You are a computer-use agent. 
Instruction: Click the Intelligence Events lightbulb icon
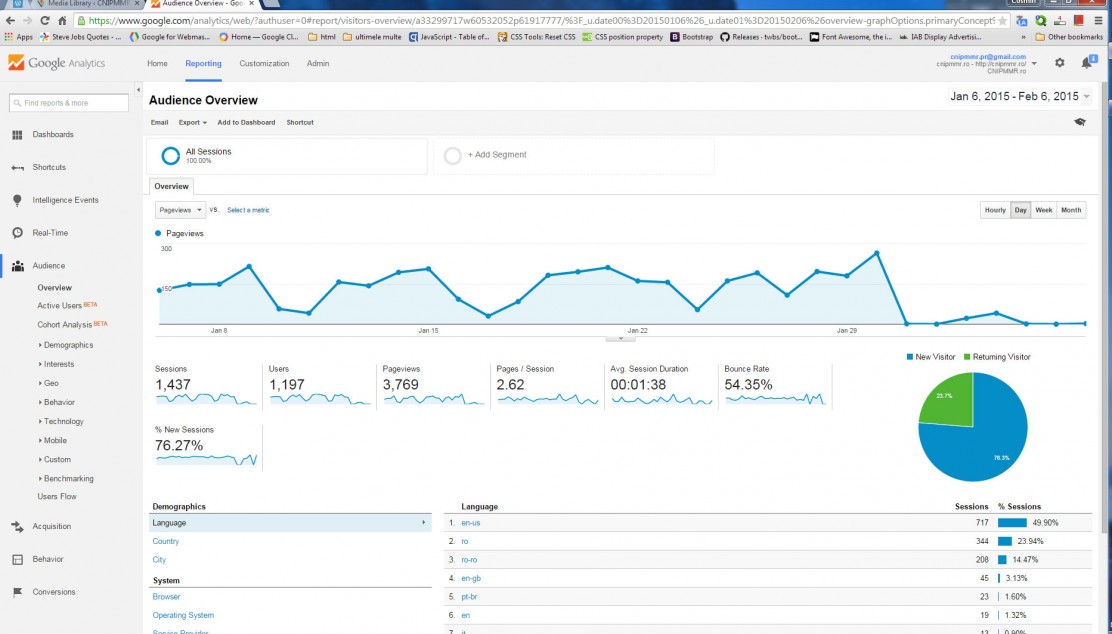(17, 200)
